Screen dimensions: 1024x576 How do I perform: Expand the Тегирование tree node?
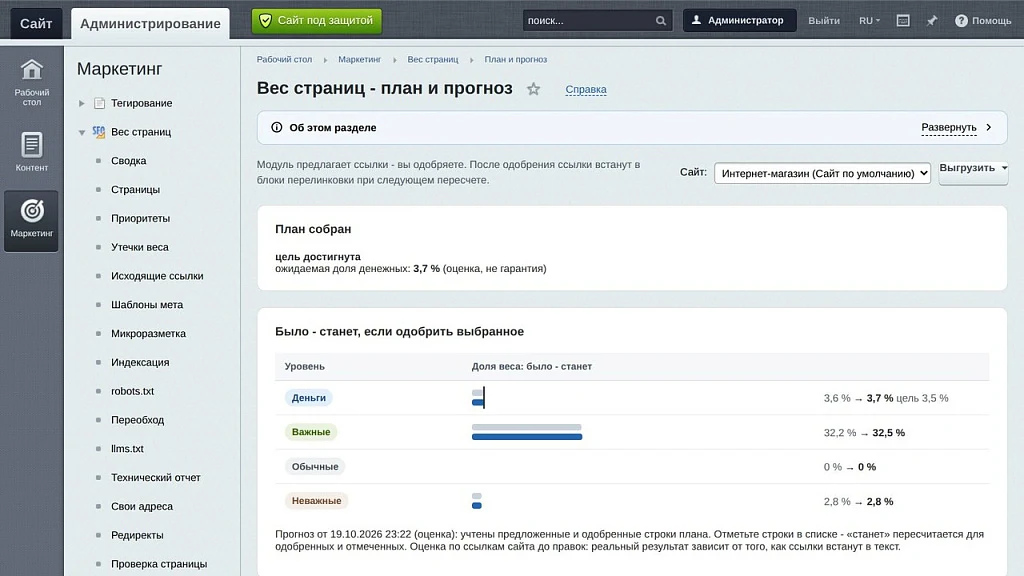click(82, 103)
